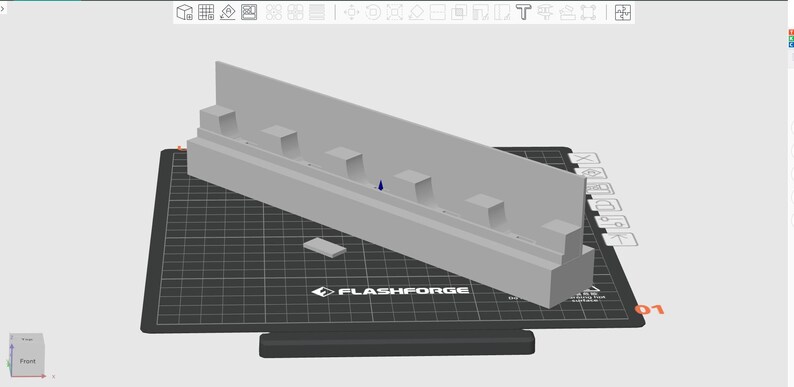This screenshot has width=794, height=387.
Task: Select the Scale gizmo tool
Action: (x=394, y=12)
